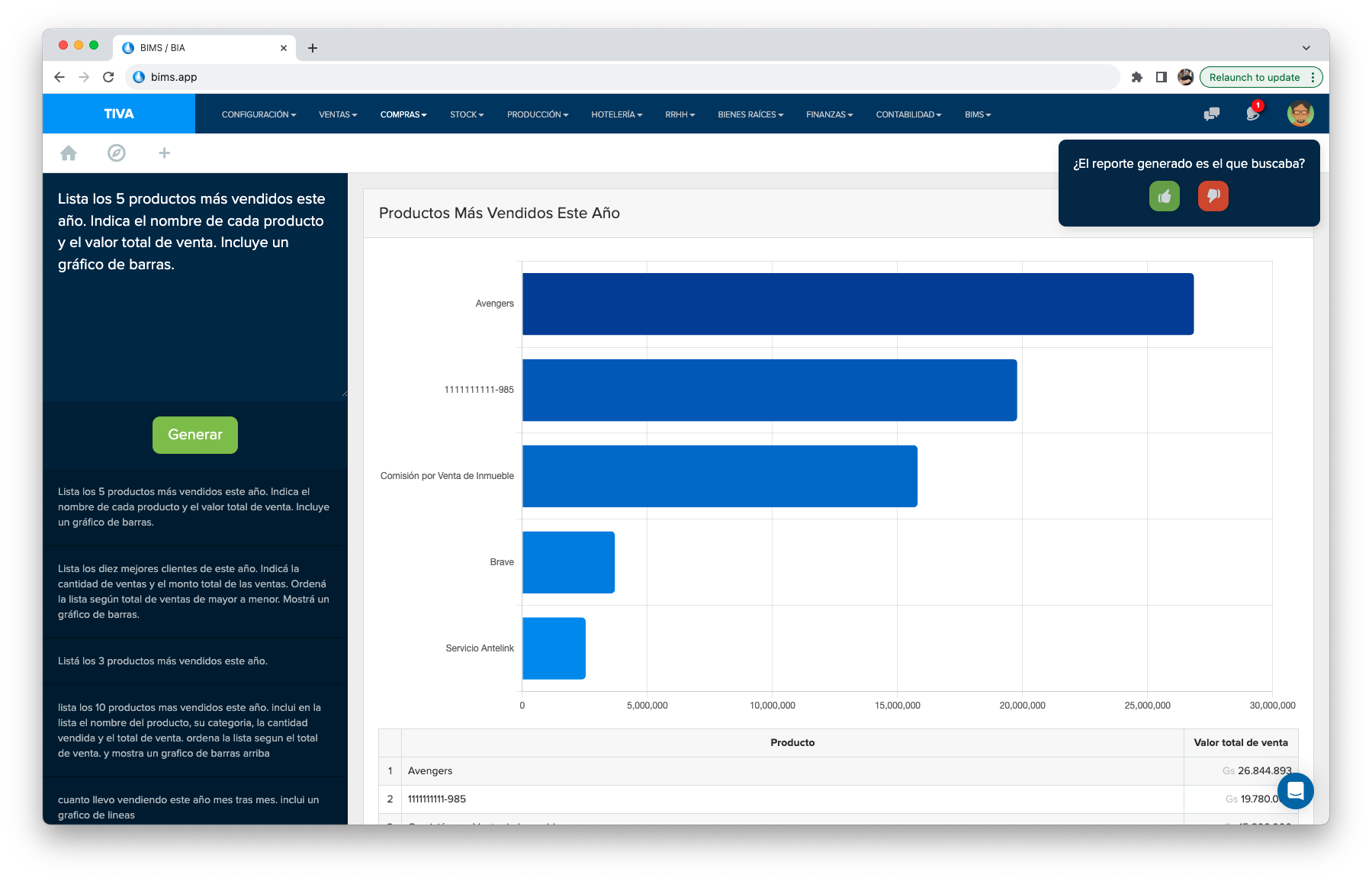
Task: Click the home icon in toolbar
Action: pos(69,153)
